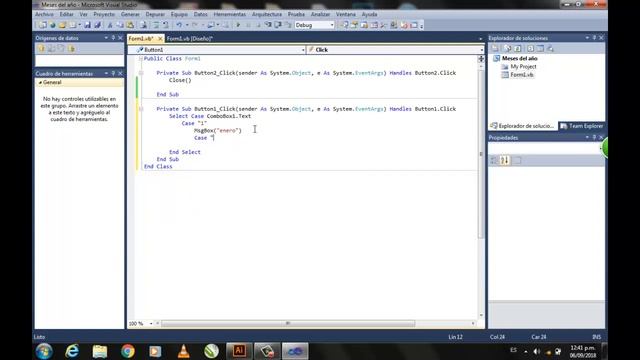Screen dimensions: 640x360
Task: Click the End Select code line
Action: coord(185,152)
